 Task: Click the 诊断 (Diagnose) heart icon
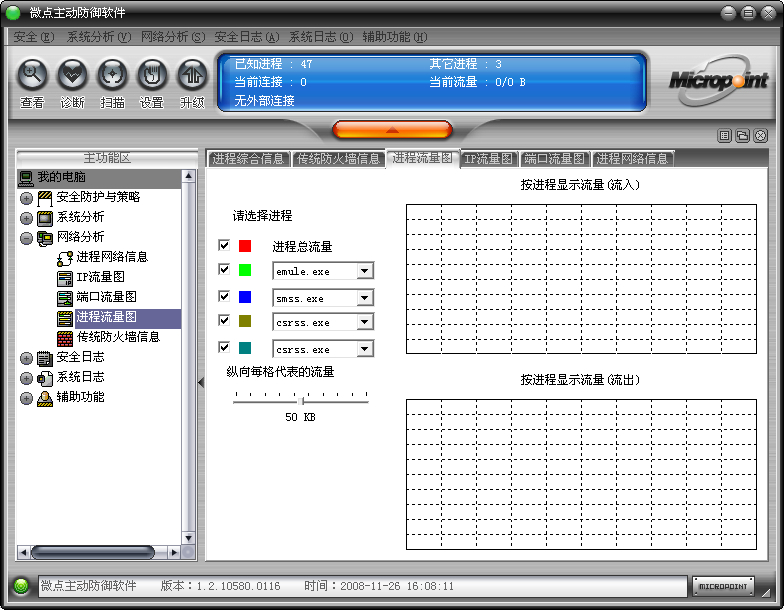(72, 75)
